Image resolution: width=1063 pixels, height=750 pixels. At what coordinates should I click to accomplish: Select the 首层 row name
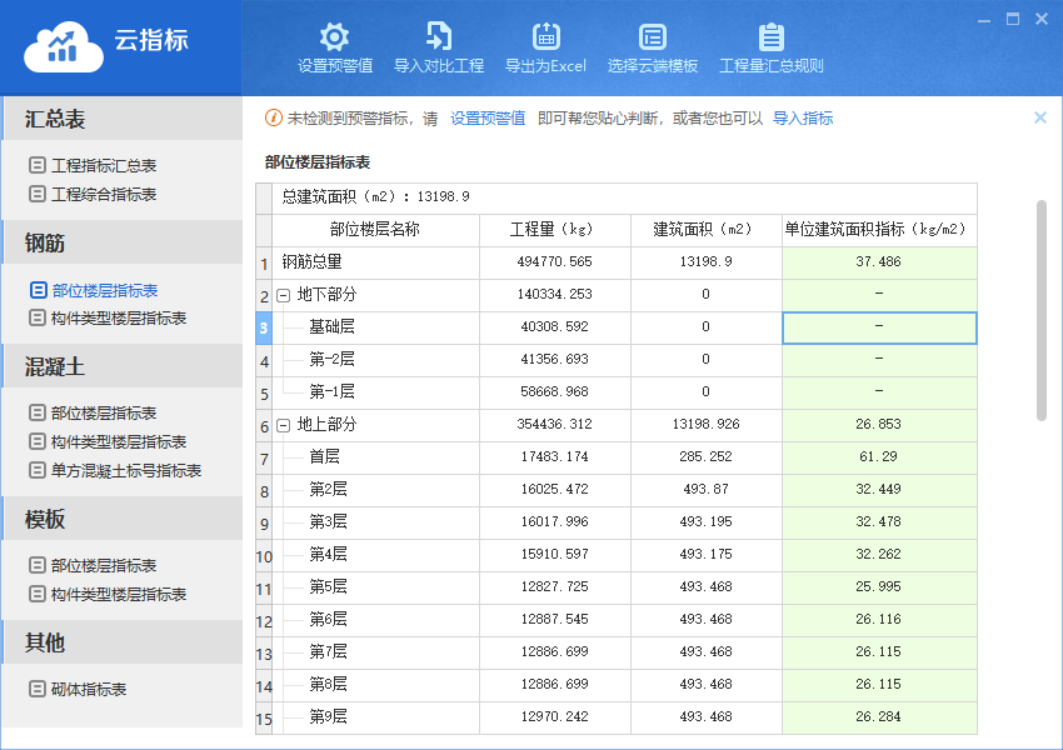pos(324,457)
